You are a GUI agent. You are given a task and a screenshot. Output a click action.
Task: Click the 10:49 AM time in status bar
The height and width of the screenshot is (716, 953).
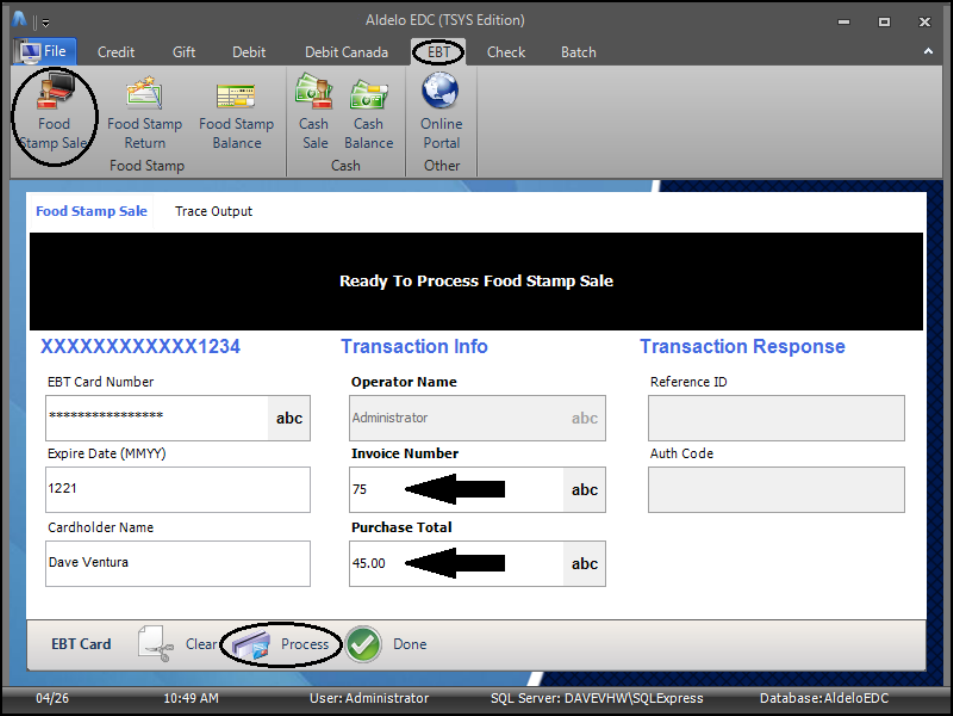(x=191, y=698)
